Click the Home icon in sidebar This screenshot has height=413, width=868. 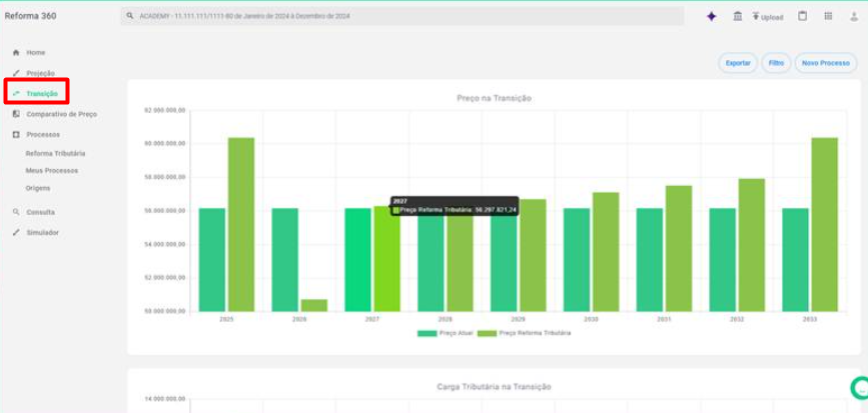16,53
